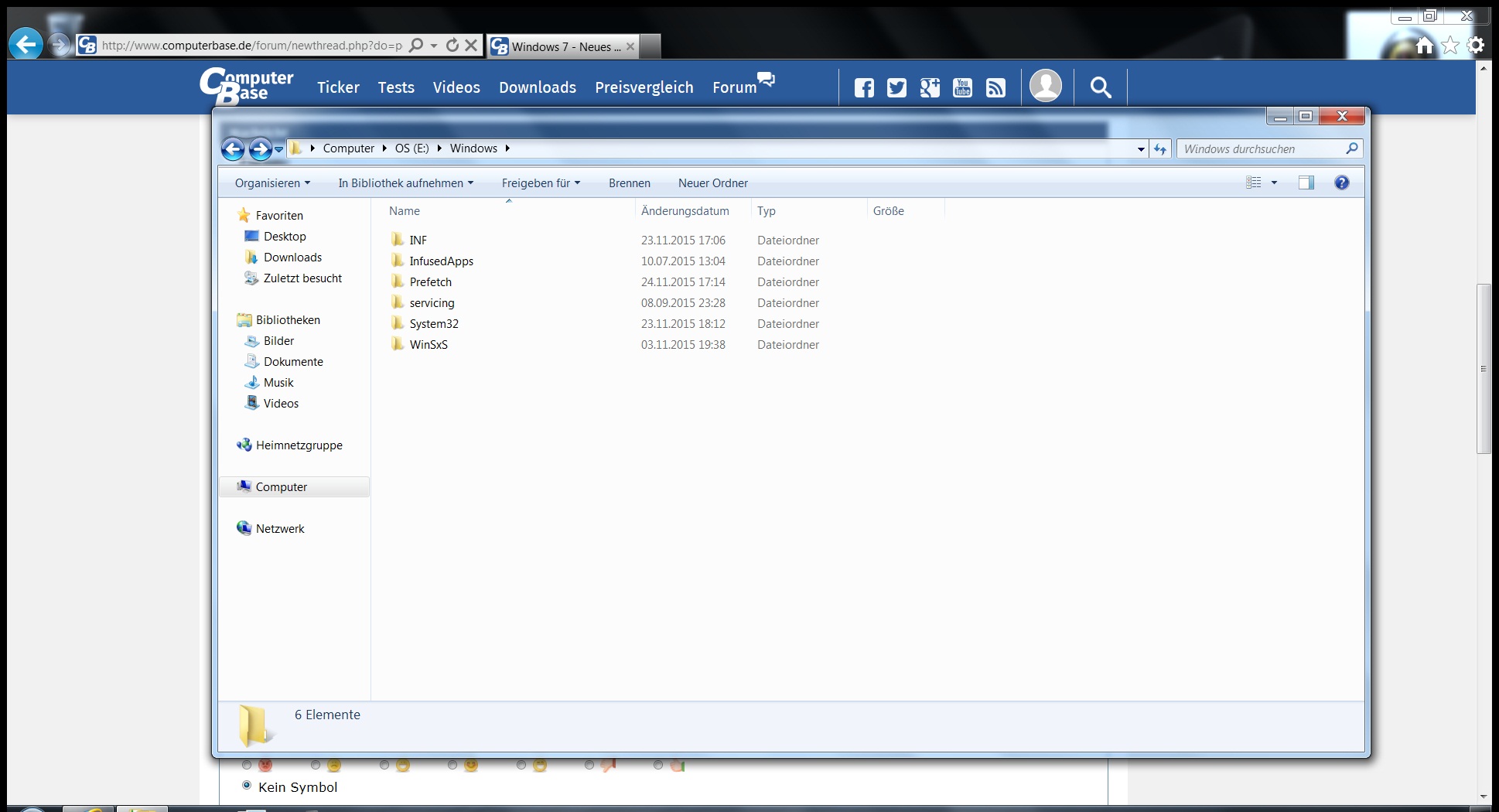Click the Explorer back arrow button
The height and width of the screenshot is (812, 1499).
pos(233,148)
